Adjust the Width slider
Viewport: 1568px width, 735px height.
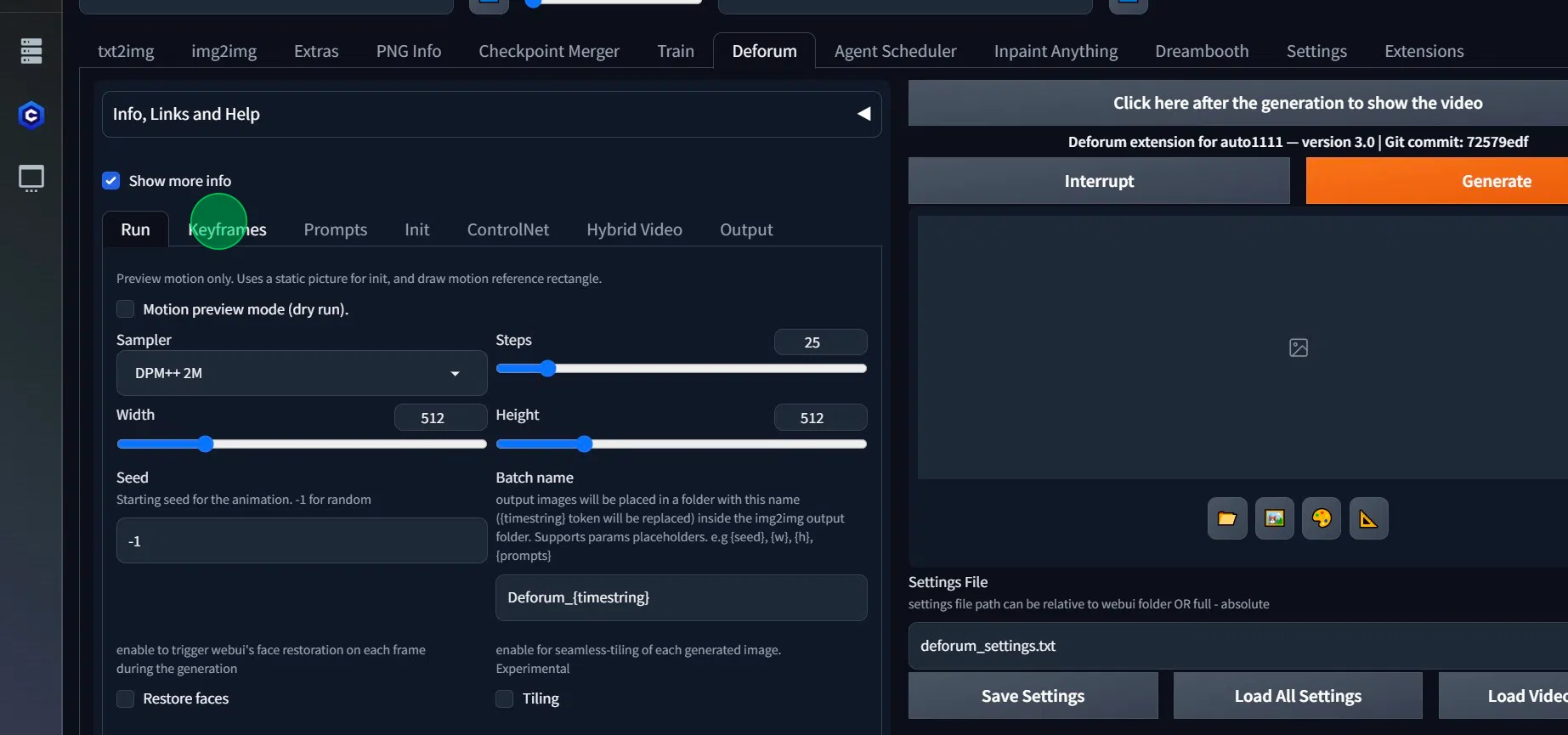pos(302,444)
